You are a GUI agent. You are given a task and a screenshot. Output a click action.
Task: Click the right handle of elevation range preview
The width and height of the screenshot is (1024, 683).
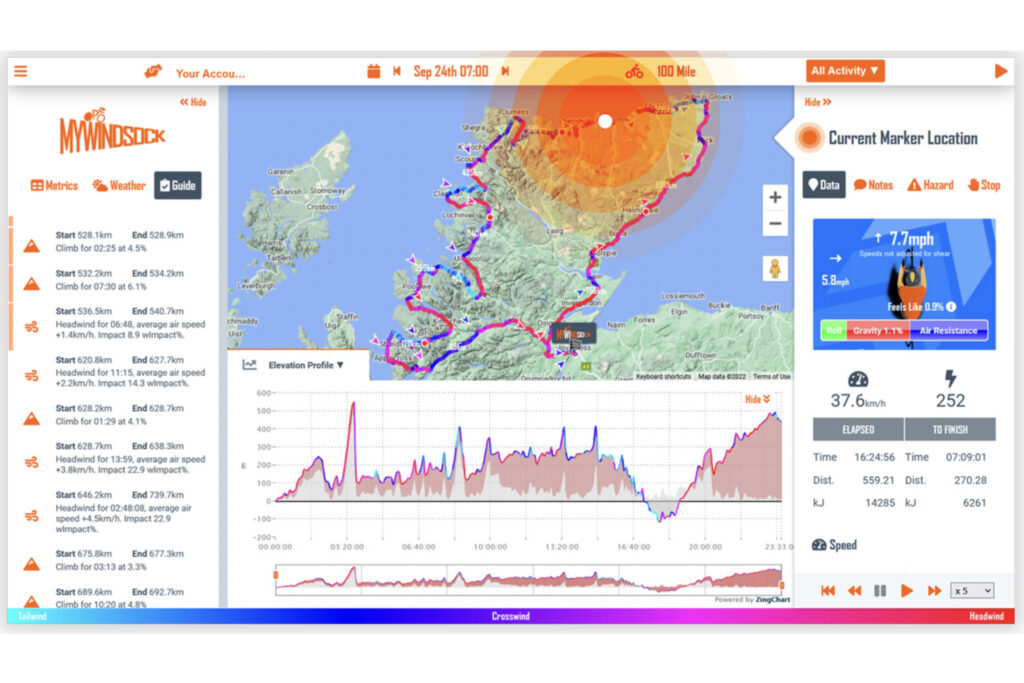pos(782,585)
